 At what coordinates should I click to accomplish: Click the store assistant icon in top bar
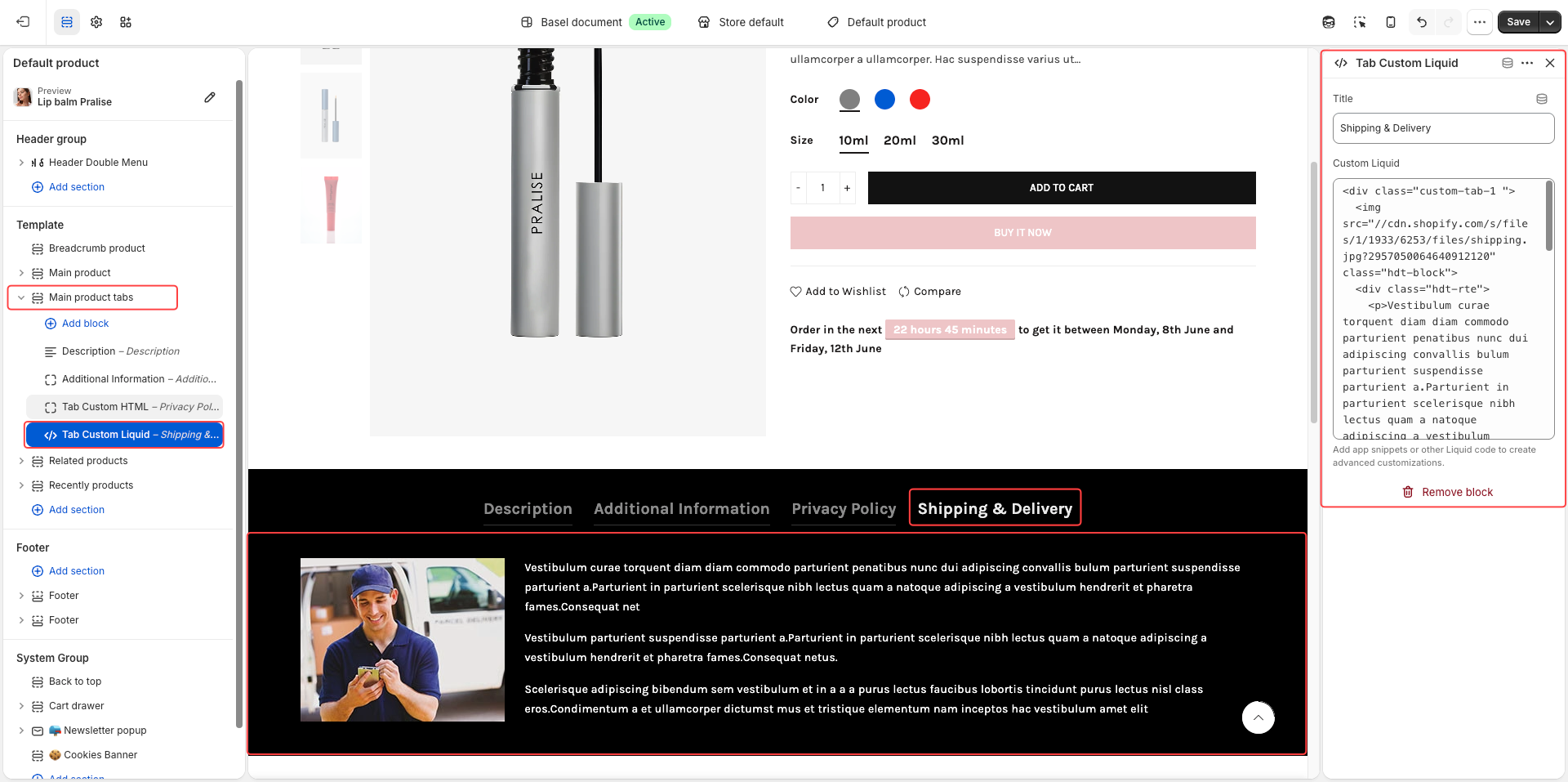pyautogui.click(x=1329, y=22)
